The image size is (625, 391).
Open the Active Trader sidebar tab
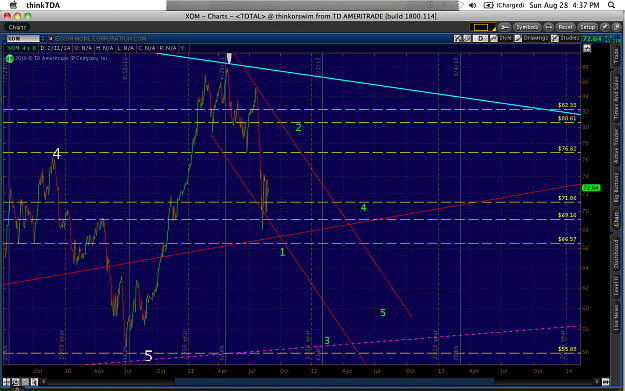click(x=616, y=147)
